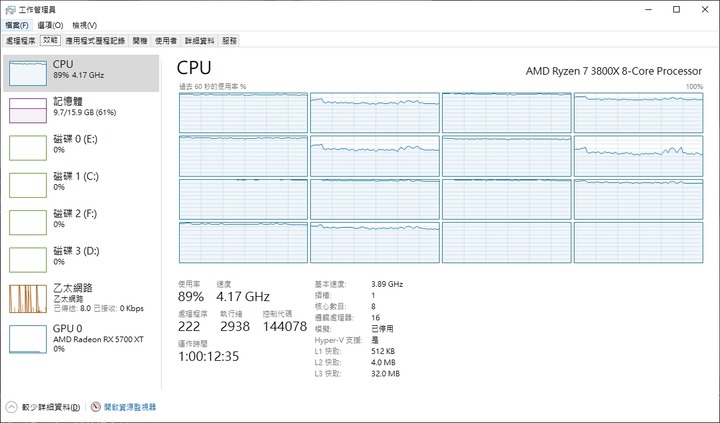
Task: Open 開啟資源監視器 link
Action: [x=130, y=407]
